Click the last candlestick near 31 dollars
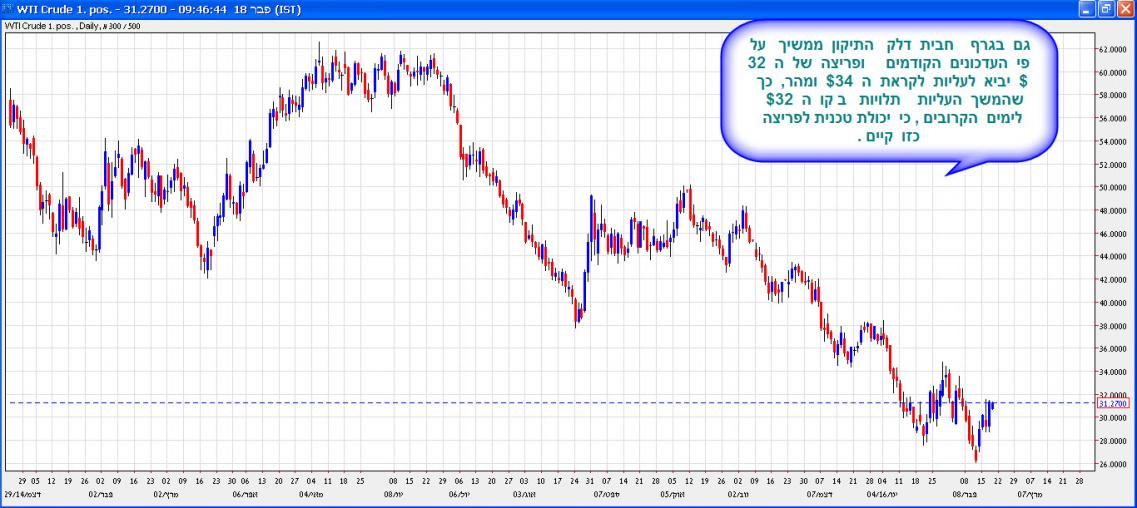Image resolution: width=1137 pixels, height=508 pixels. click(992, 405)
